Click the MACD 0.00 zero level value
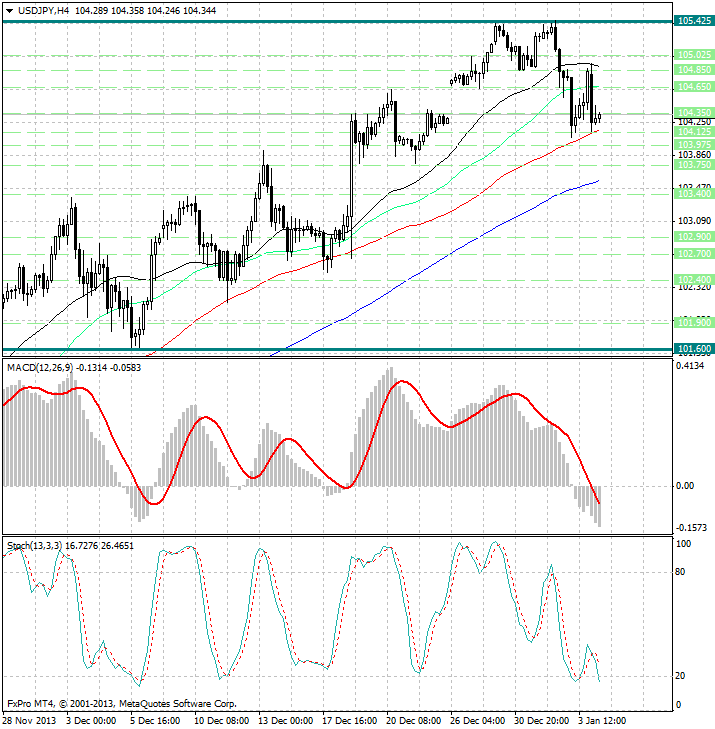Viewport: 715px width, 729px height. click(685, 486)
